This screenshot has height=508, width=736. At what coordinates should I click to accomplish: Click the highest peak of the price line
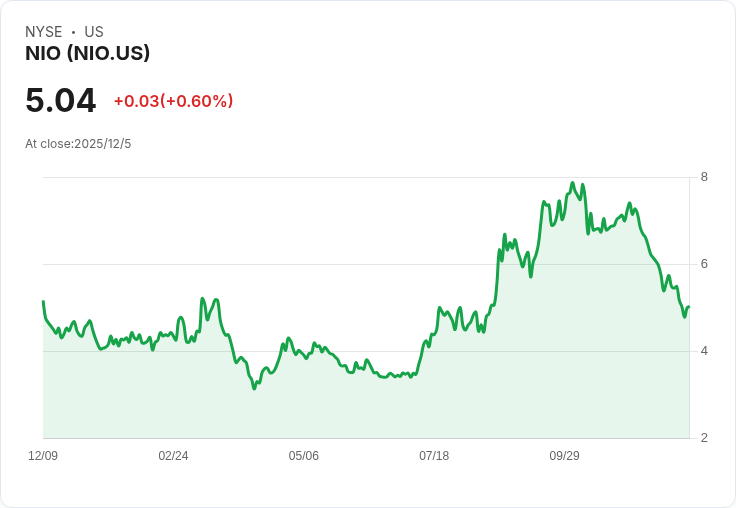573,184
